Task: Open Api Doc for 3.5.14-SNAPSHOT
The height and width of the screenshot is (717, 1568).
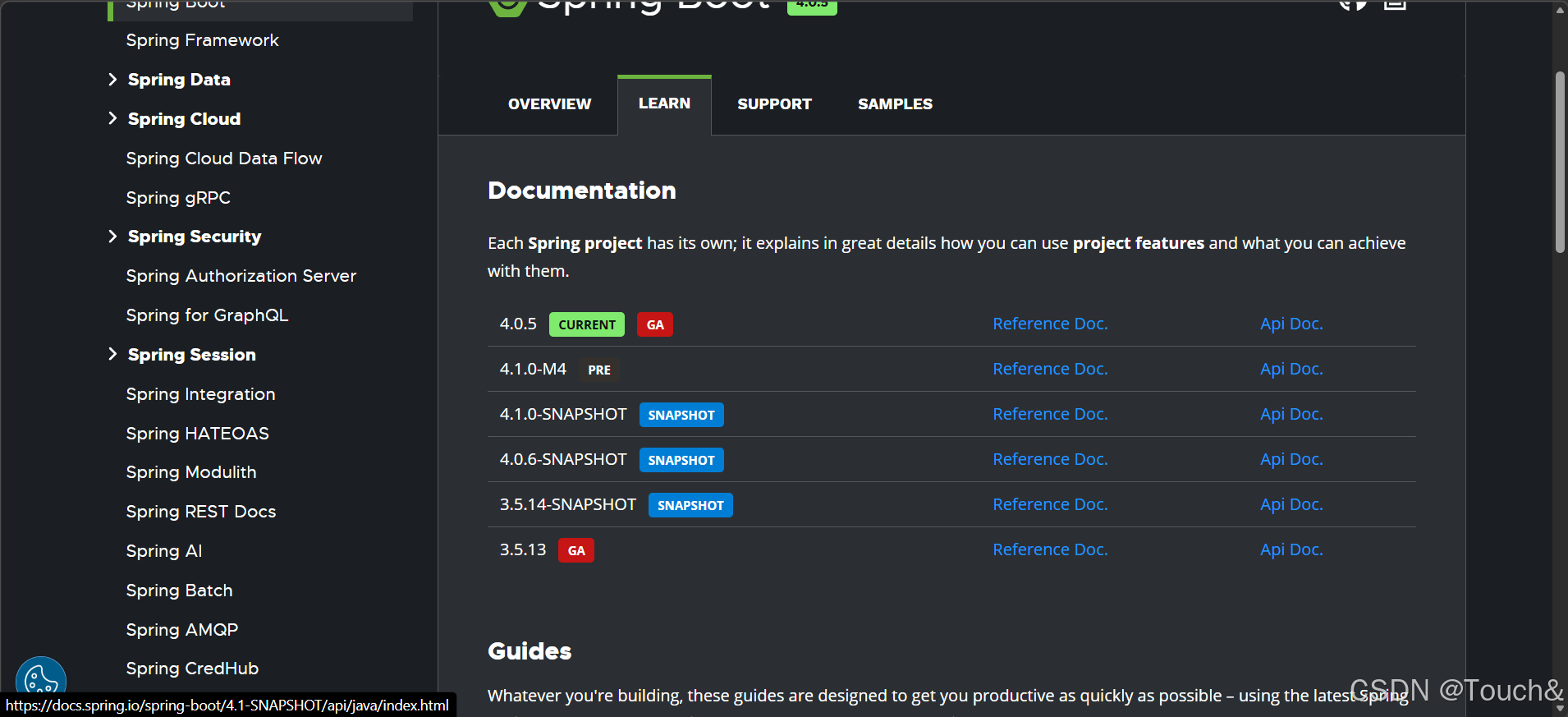Action: pos(1291,504)
